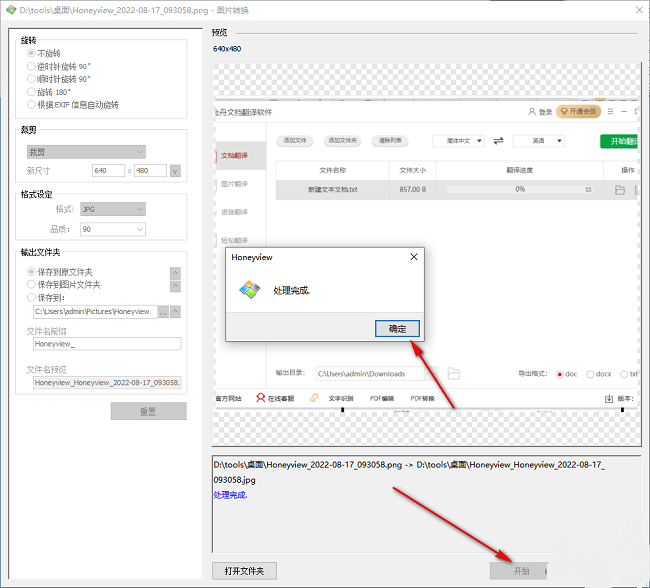
Task: Edit the 文件名前缀 field Honeyview_
Action: [107, 344]
